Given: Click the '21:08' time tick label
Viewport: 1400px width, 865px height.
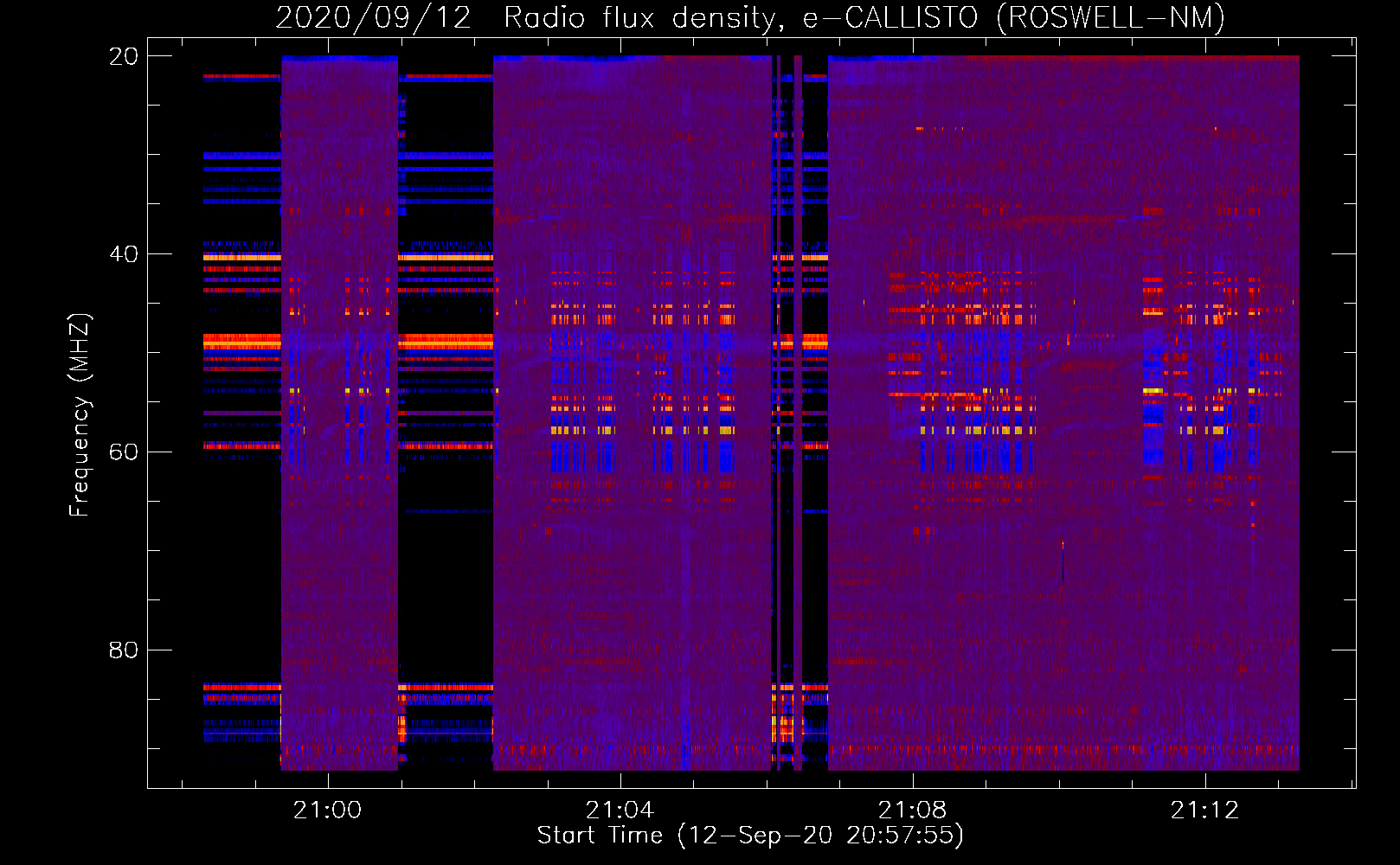Looking at the screenshot, I should point(912,810).
